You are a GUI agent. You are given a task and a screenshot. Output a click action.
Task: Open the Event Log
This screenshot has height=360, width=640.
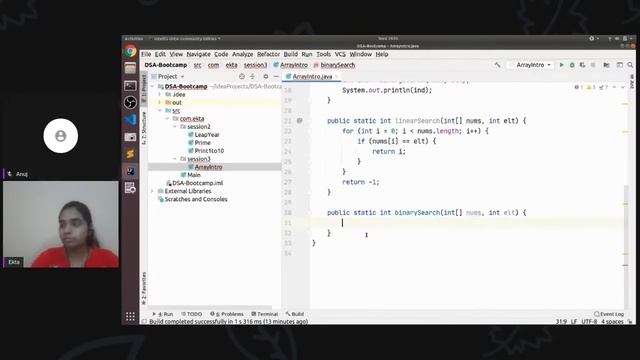click(609, 314)
